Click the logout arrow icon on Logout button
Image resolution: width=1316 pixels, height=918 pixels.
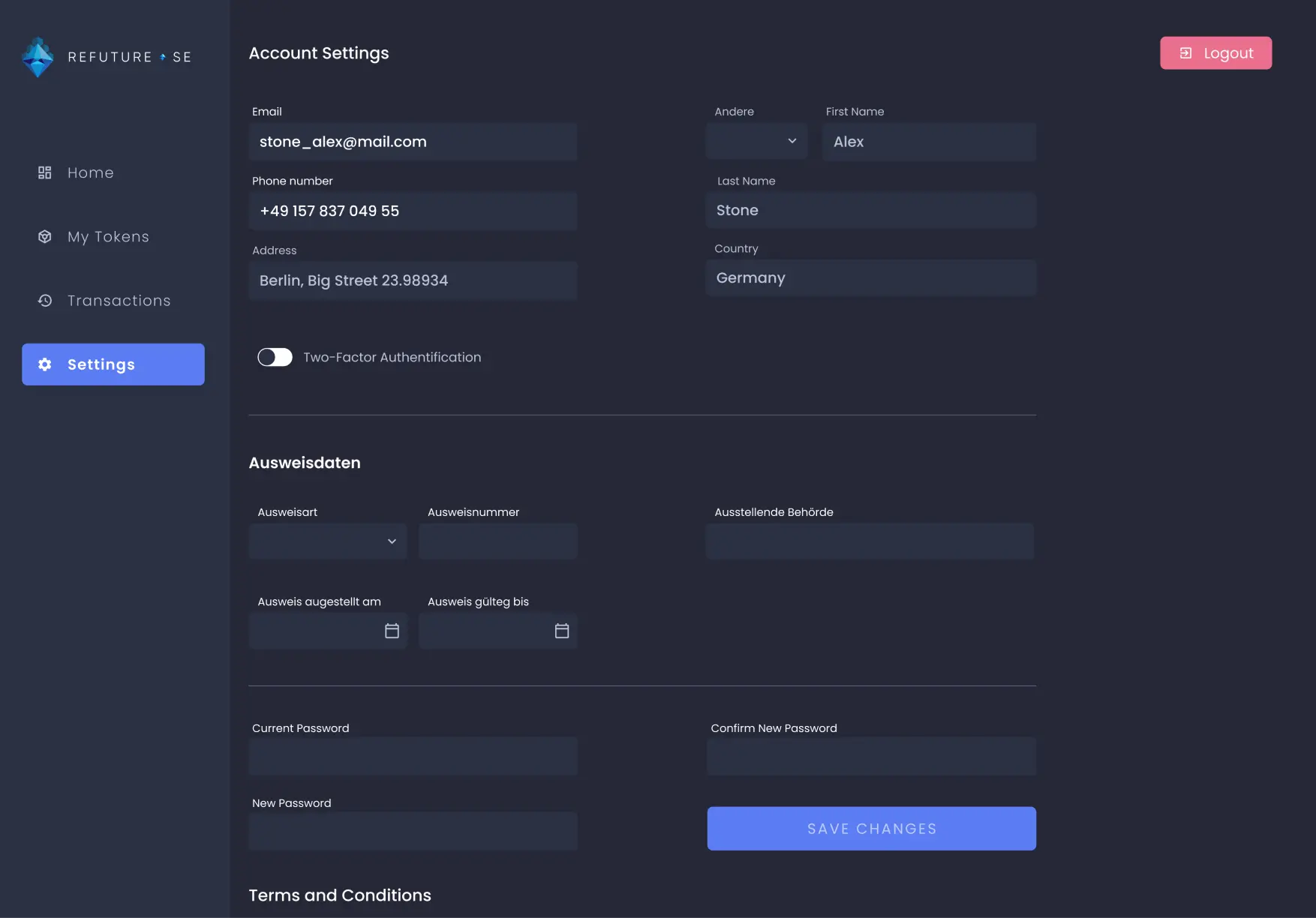pyautogui.click(x=1186, y=52)
